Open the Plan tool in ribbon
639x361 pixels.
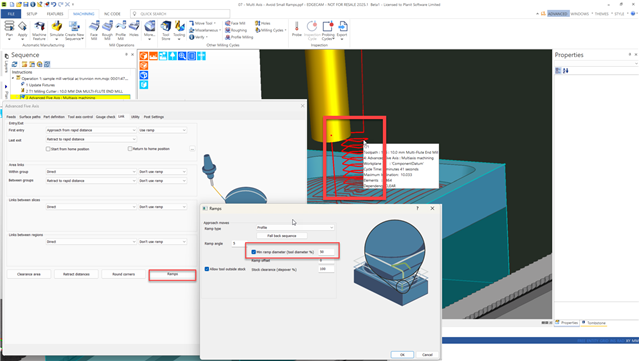9,30
